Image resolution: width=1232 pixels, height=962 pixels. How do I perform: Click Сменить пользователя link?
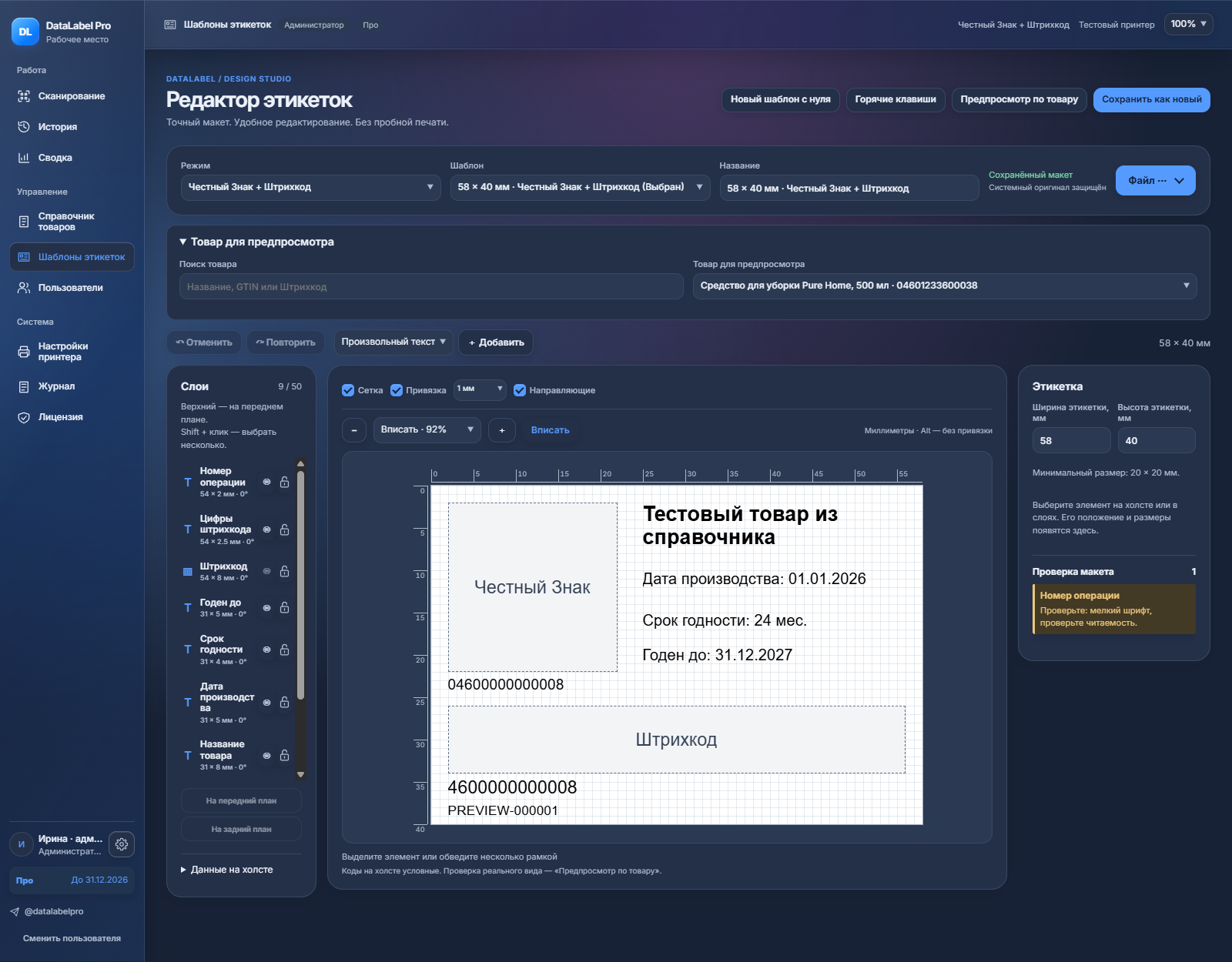click(72, 939)
